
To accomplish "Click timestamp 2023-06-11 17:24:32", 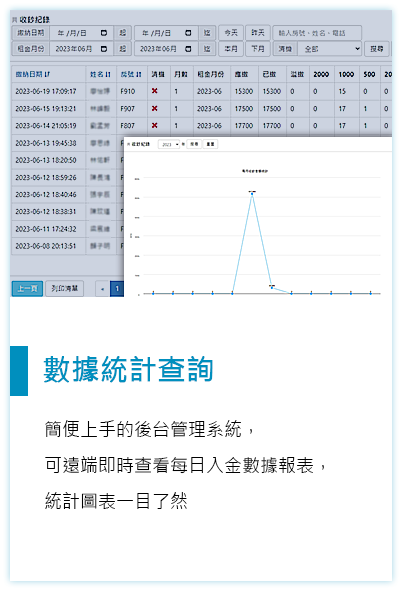I will (46, 229).
